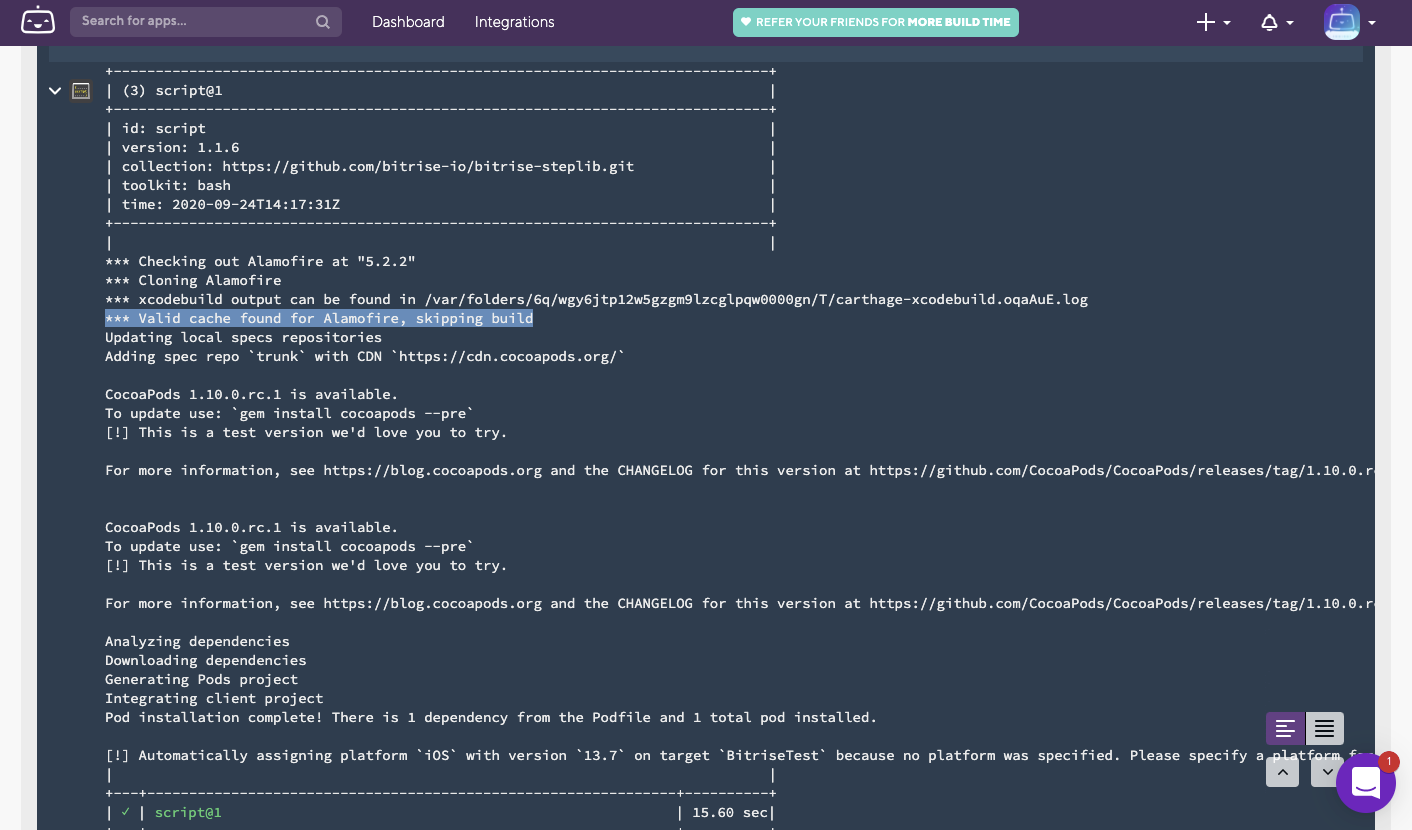
Task: Click bitrise-steplib.git collection line
Action: 378,167
